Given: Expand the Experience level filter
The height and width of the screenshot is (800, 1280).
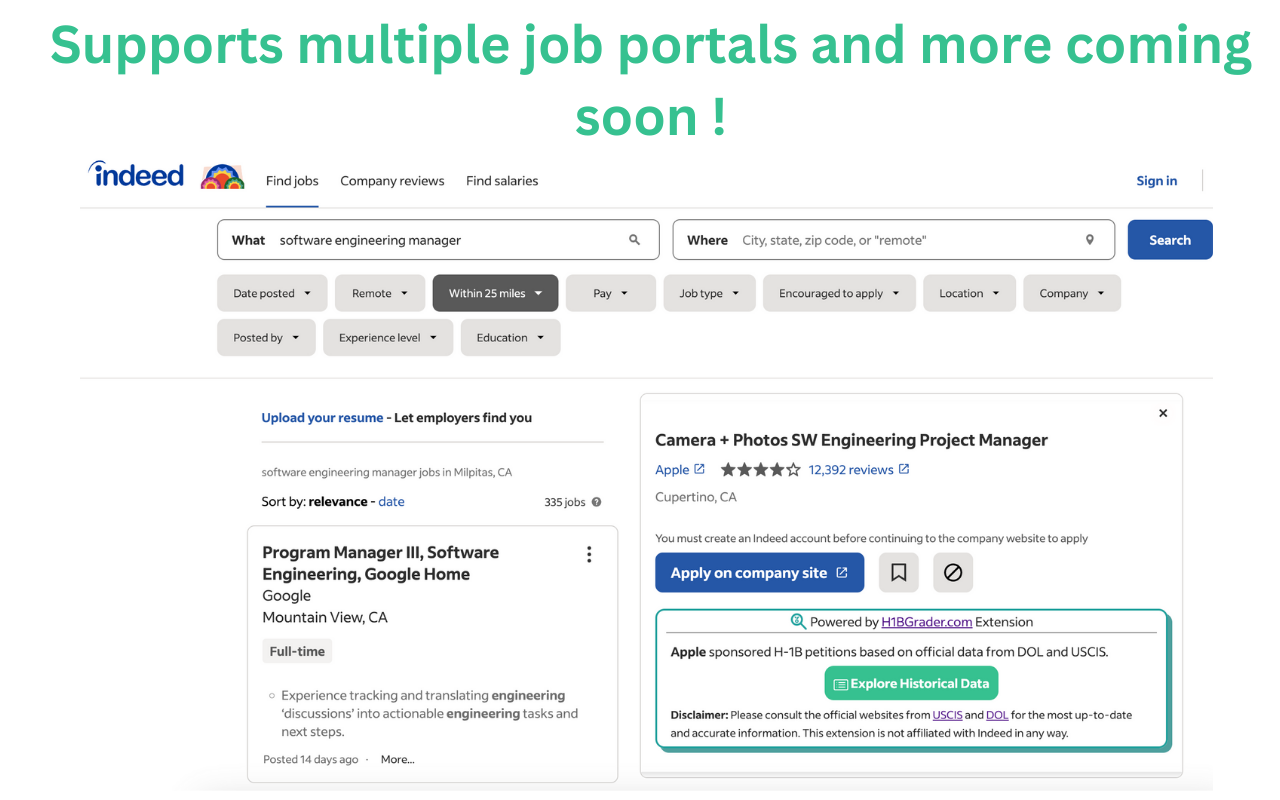Looking at the screenshot, I should [388, 338].
